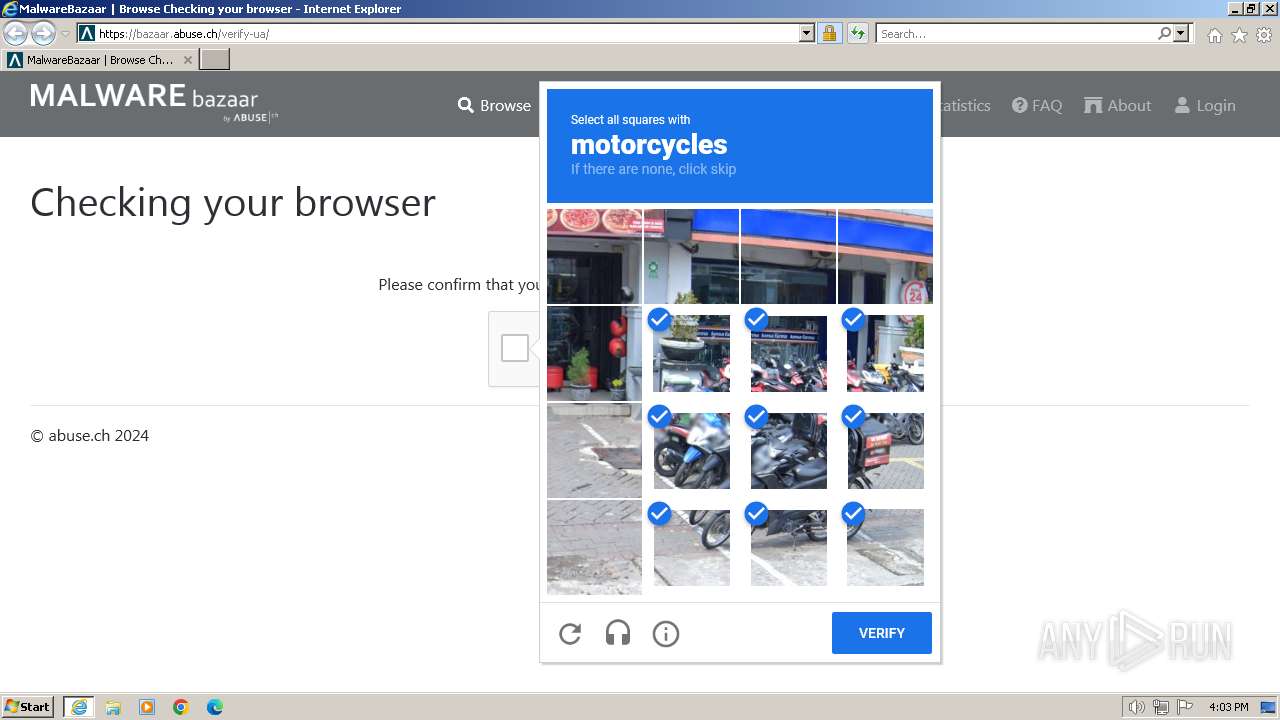The image size is (1280, 720).
Task: Deselect the tile with motorcycle underside and stand
Action: [789, 547]
